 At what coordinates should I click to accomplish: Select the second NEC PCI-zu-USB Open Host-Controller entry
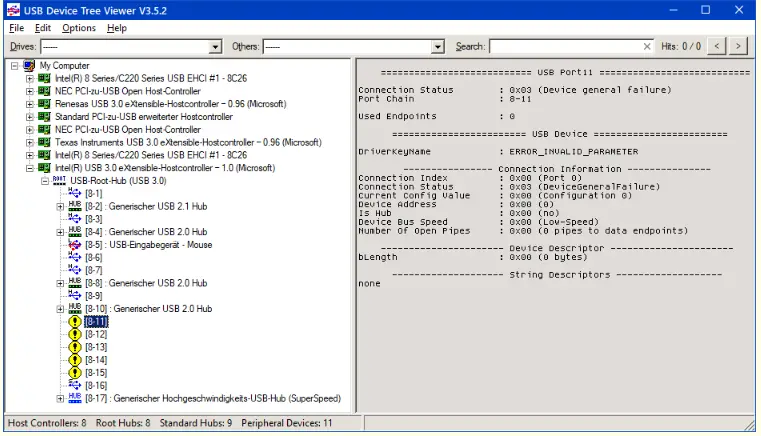128,130
